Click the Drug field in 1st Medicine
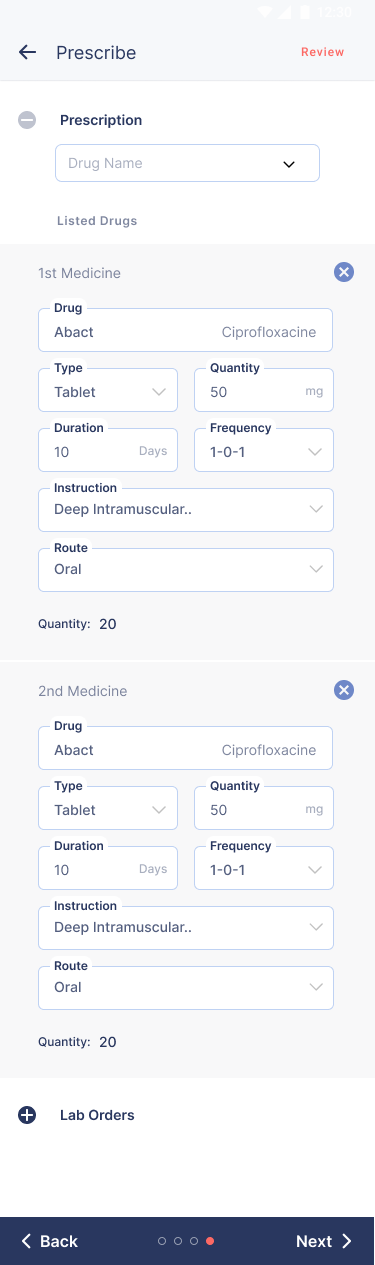 coord(186,330)
